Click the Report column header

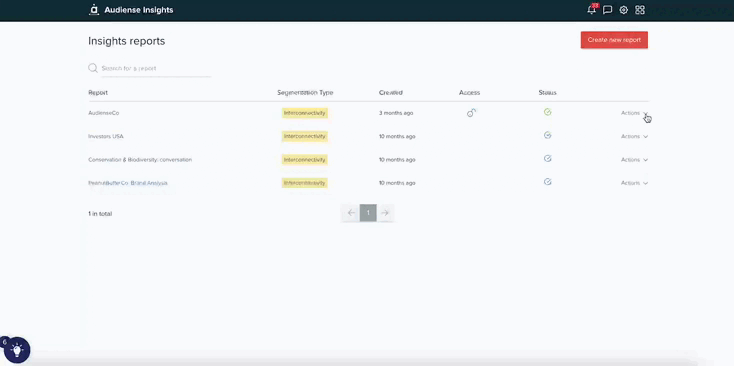click(x=98, y=93)
